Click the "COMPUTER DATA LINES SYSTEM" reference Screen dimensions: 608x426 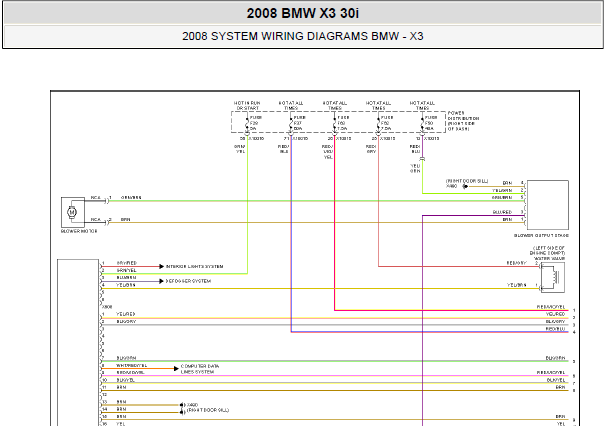pos(200,369)
